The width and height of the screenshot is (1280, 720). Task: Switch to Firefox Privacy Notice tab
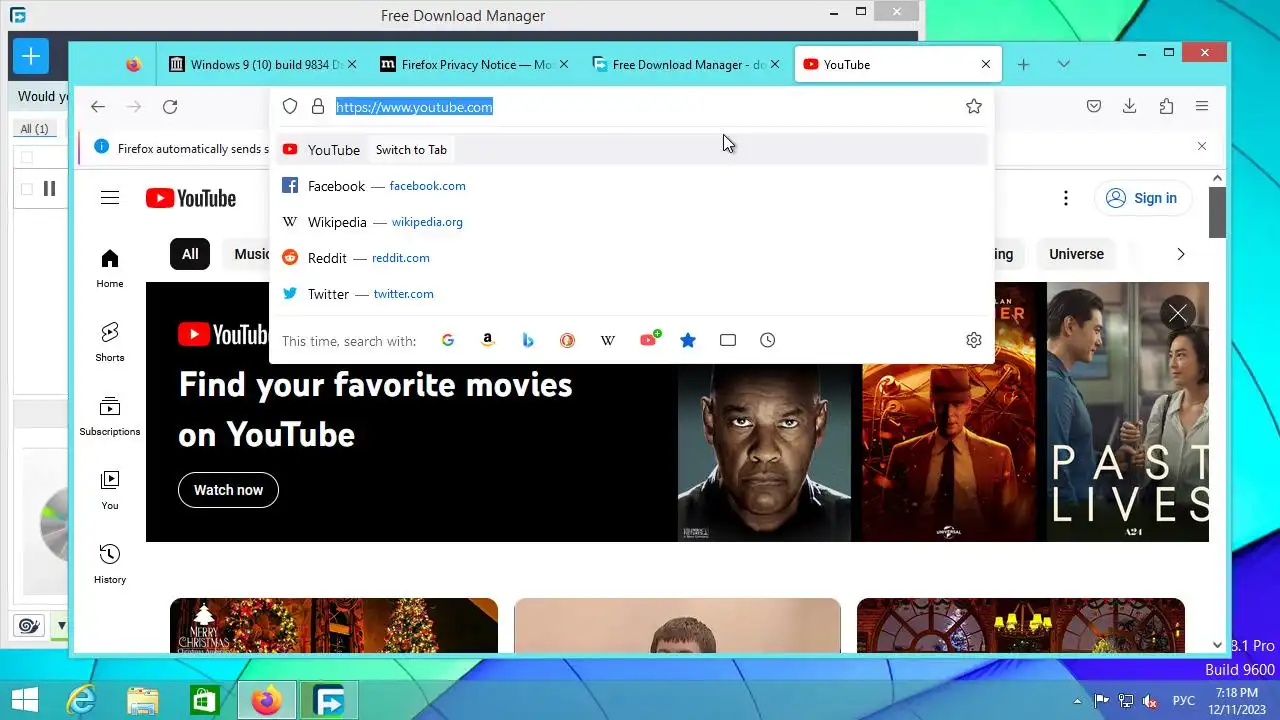tap(476, 64)
